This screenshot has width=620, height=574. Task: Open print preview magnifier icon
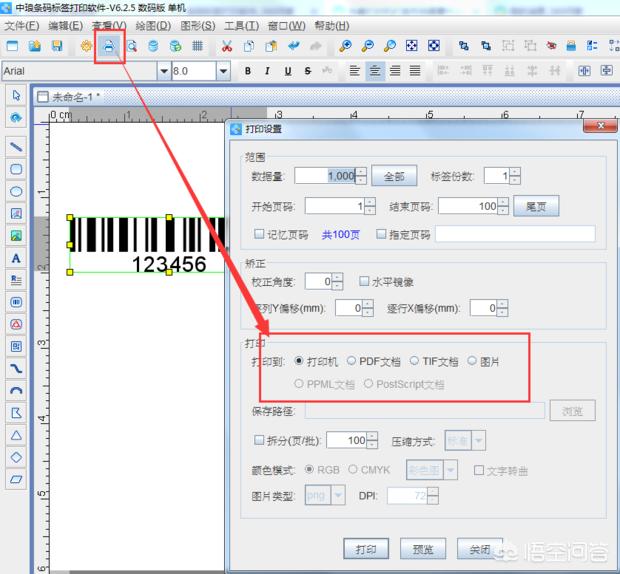point(132,46)
